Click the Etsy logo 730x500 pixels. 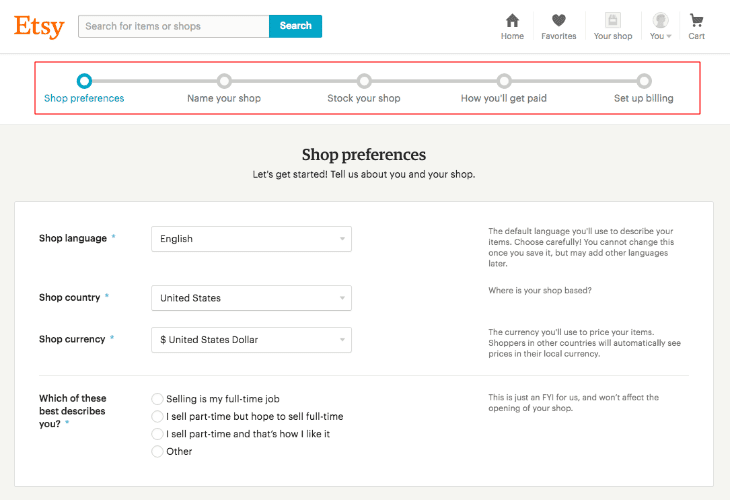coord(39,26)
